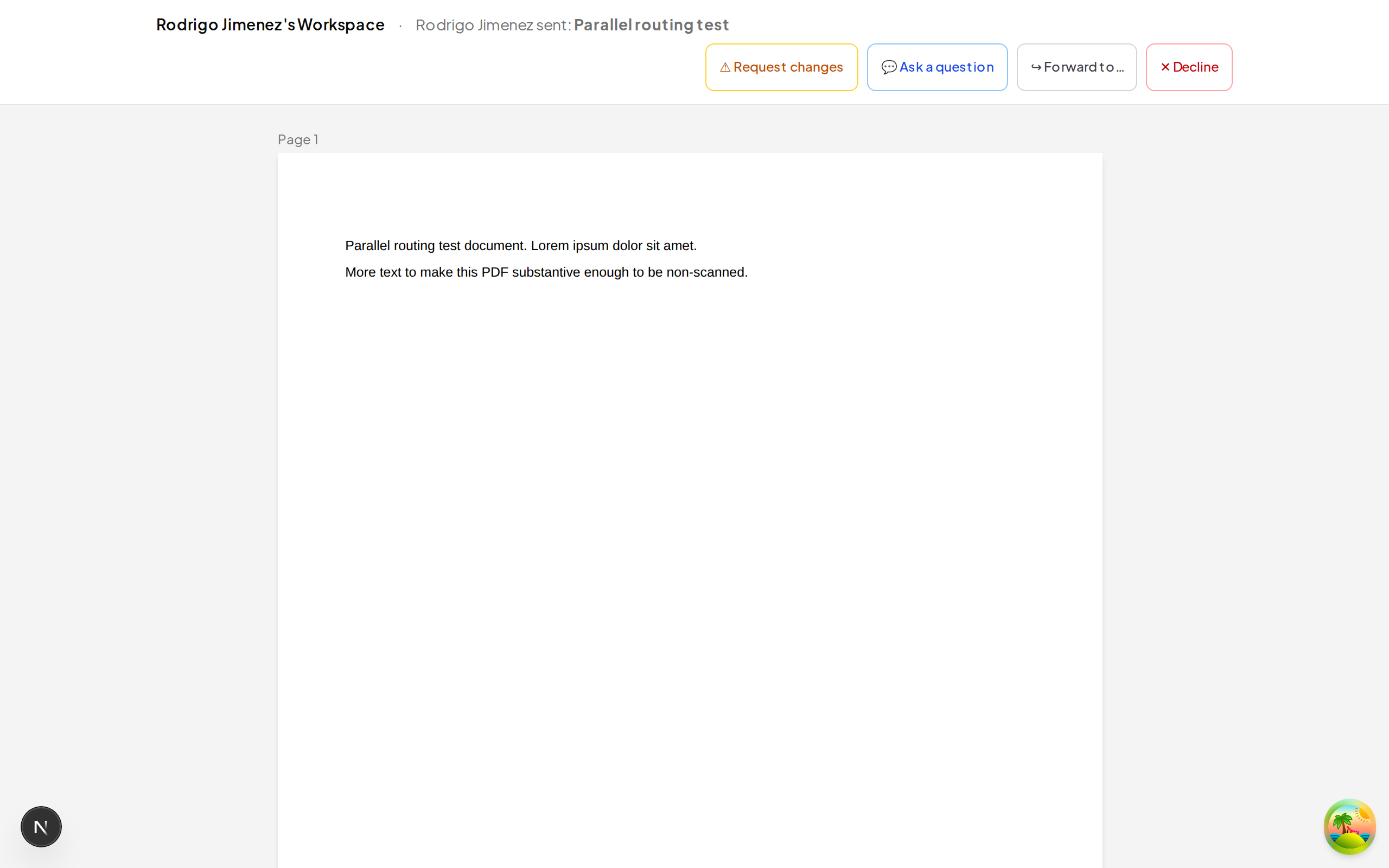Click the 'Rodrigo Jimenez sent:' text
Screen dimensions: 1389x868
(x=493, y=25)
